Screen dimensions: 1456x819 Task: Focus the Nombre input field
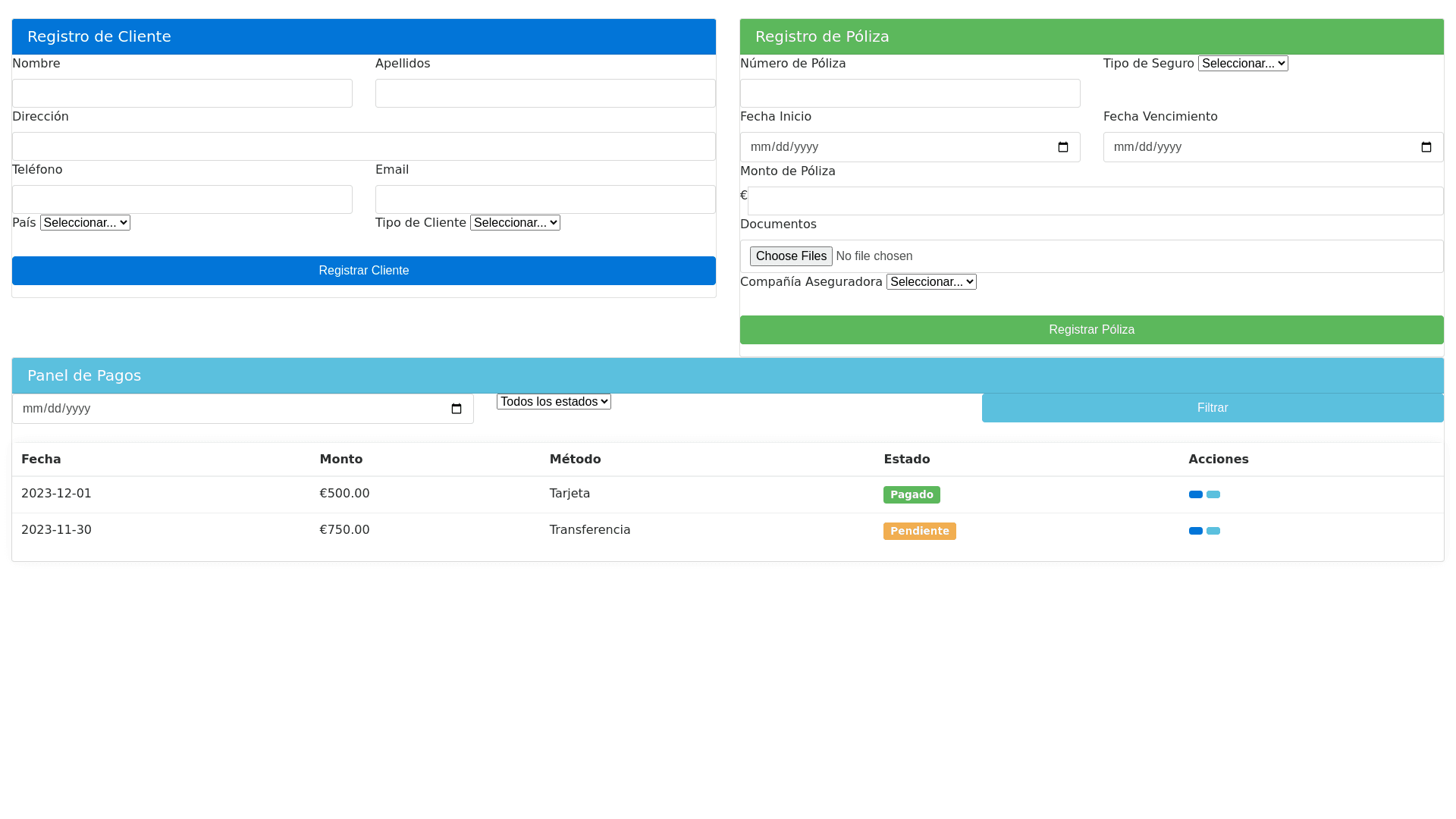182,93
